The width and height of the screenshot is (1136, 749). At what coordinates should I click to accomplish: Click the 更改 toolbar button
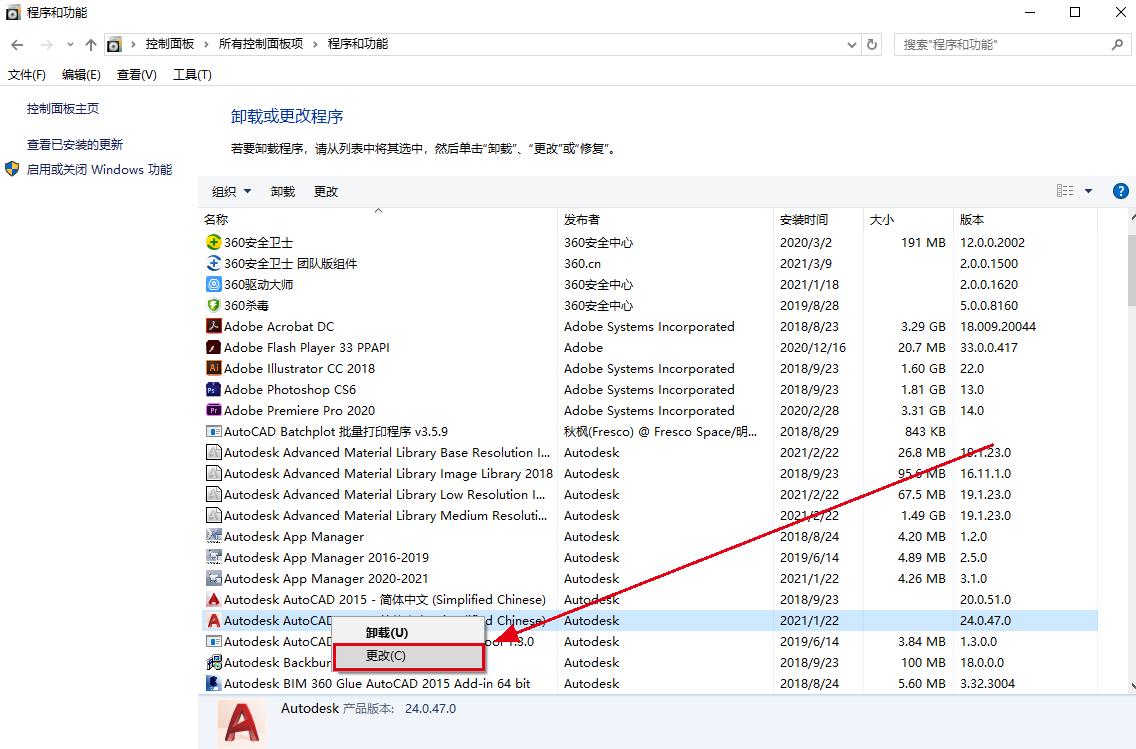[x=326, y=191]
